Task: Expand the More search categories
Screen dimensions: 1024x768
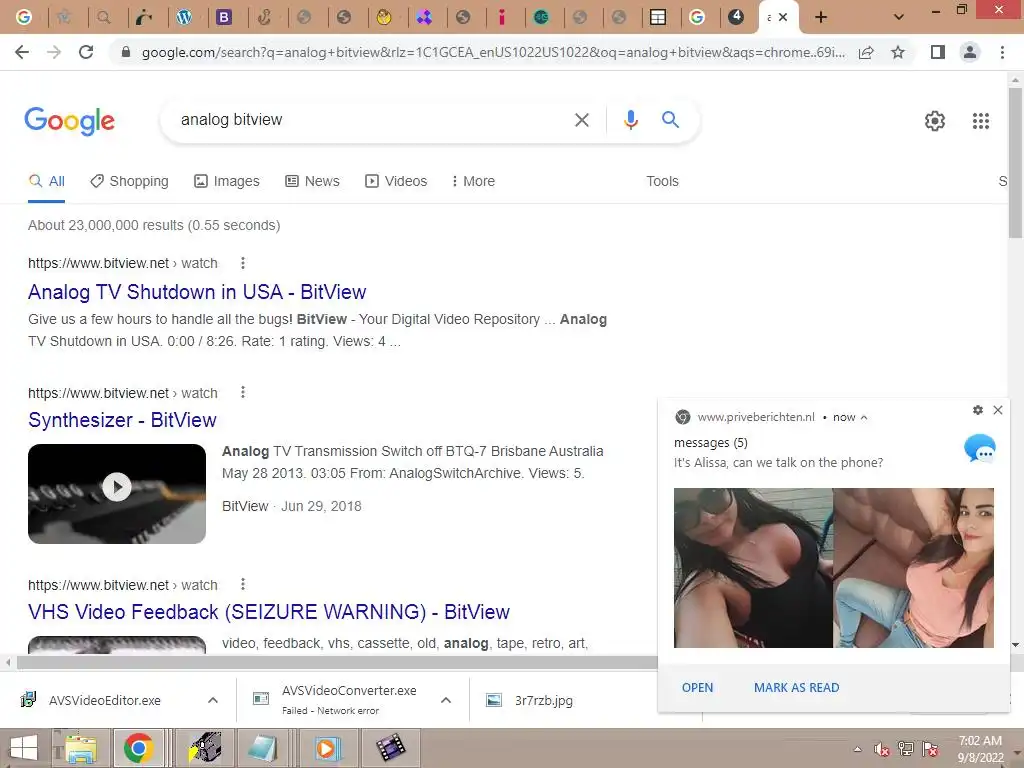Action: 473,182
